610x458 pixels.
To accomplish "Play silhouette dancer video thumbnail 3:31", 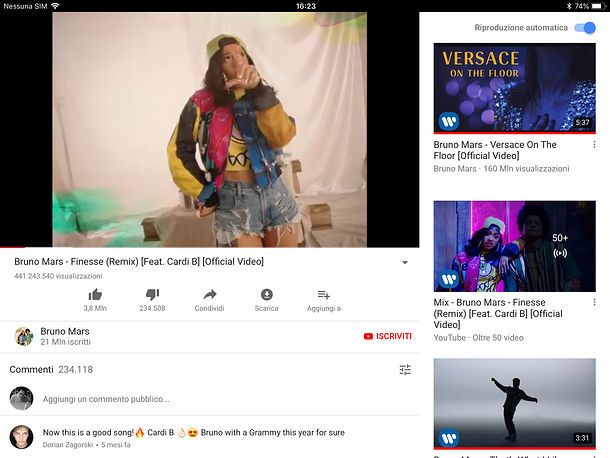I will tap(514, 404).
